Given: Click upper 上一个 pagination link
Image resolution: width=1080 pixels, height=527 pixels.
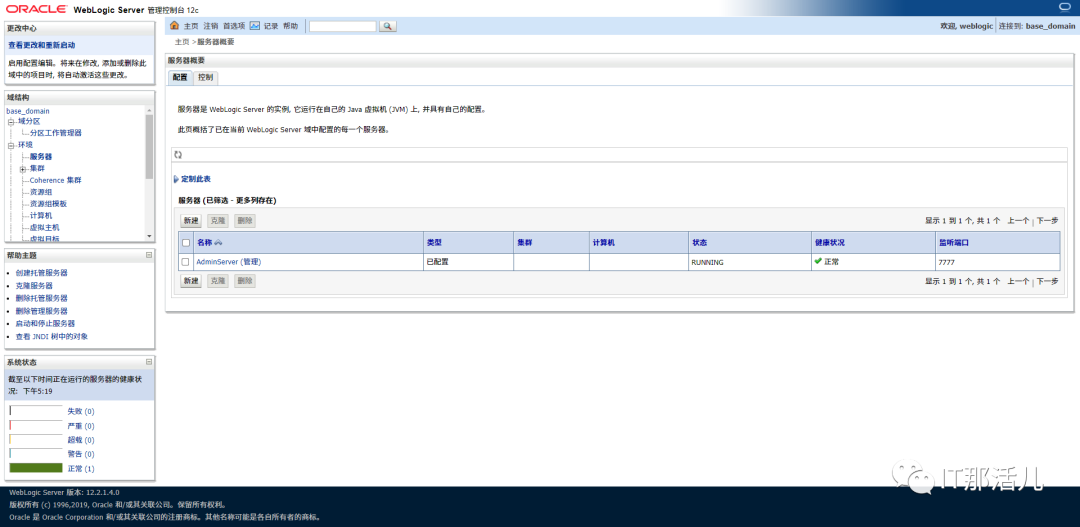Looking at the screenshot, I should [x=1018, y=221].
